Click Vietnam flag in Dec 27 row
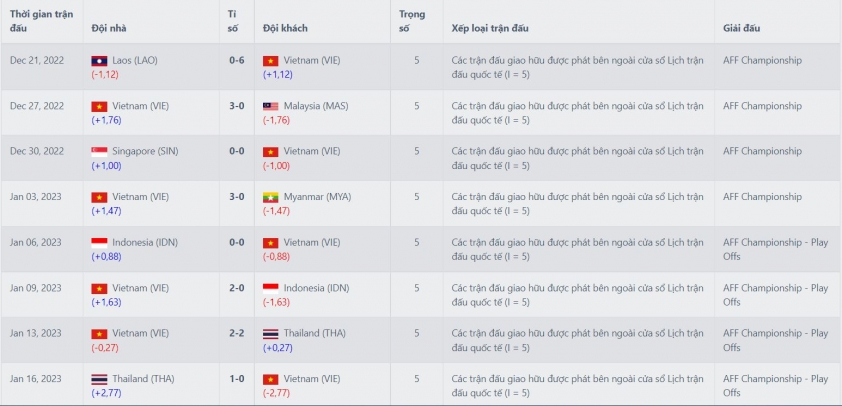Screen dimensions: 842x406 pyautogui.click(x=99, y=107)
